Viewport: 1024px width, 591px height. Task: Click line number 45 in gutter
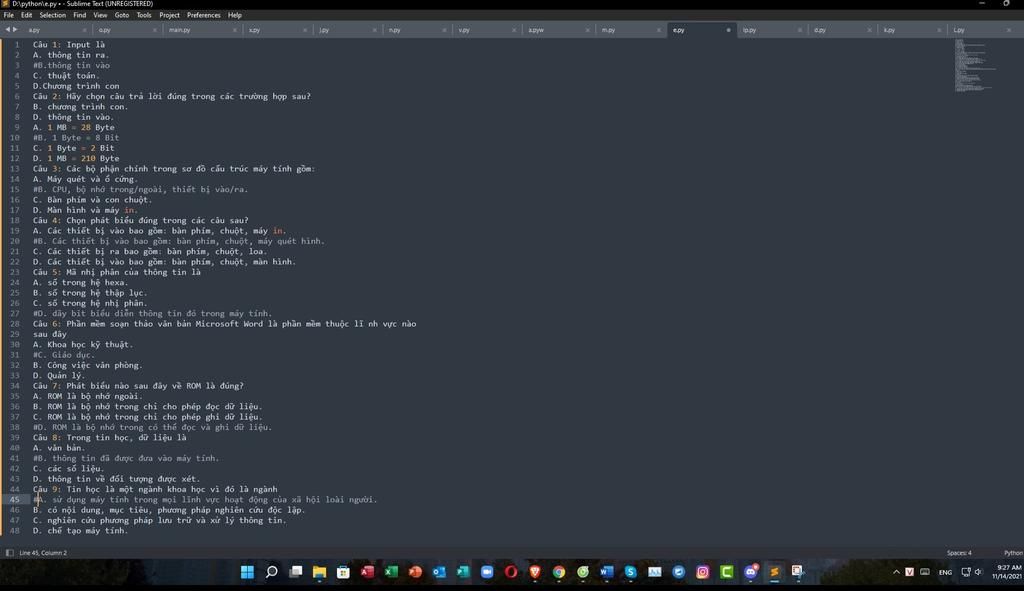point(14,500)
